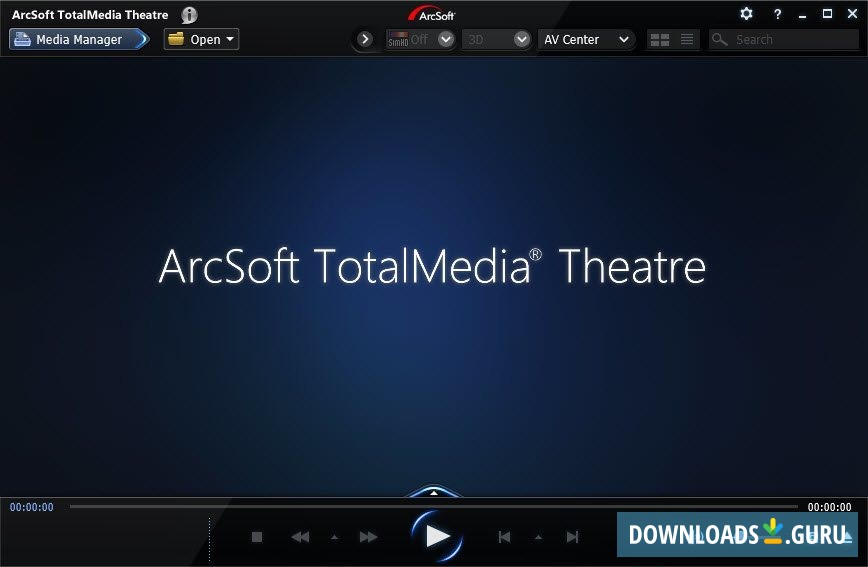The image size is (868, 567).
Task: Click the playback progress seek bar
Action: pos(433,506)
